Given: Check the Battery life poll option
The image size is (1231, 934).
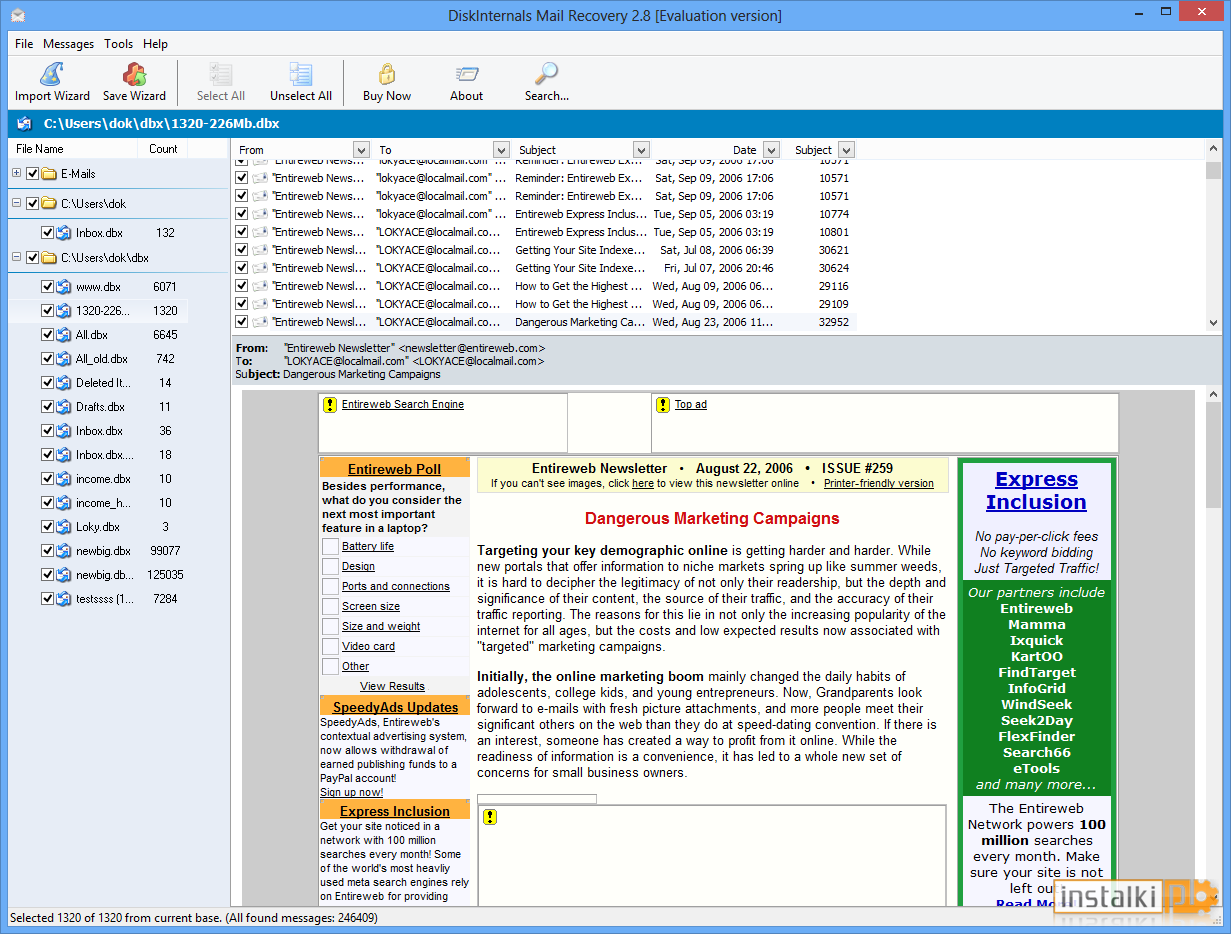Looking at the screenshot, I should [330, 546].
